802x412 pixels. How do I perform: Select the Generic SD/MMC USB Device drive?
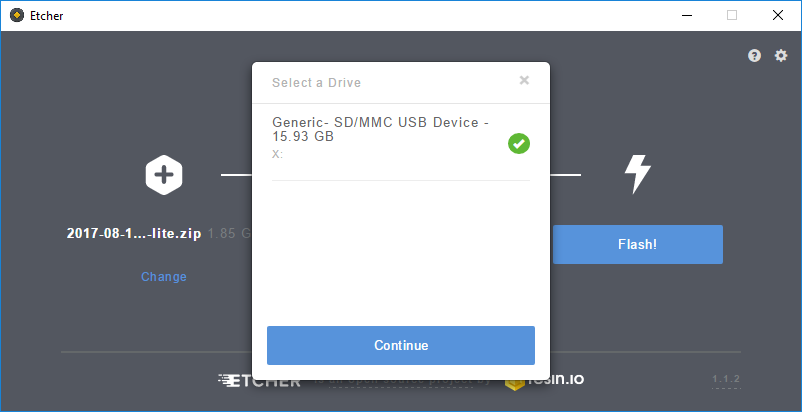coord(380,130)
